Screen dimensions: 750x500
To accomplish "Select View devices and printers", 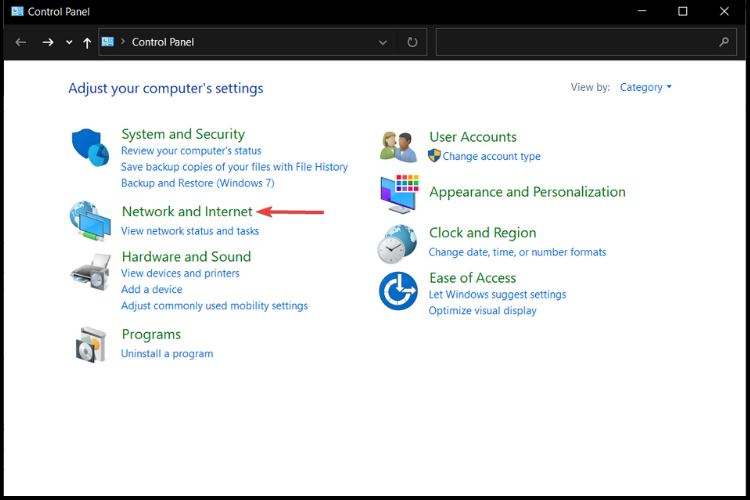I will tap(180, 273).
